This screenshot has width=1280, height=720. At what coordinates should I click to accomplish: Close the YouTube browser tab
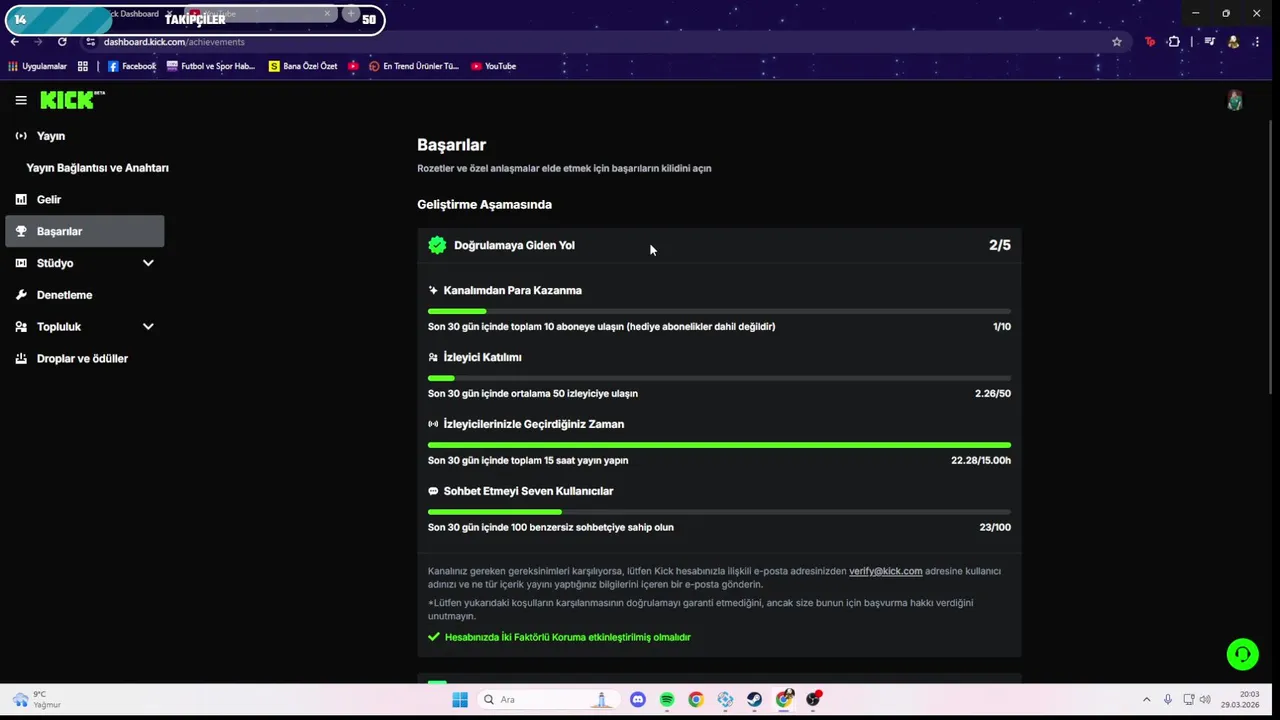click(327, 14)
